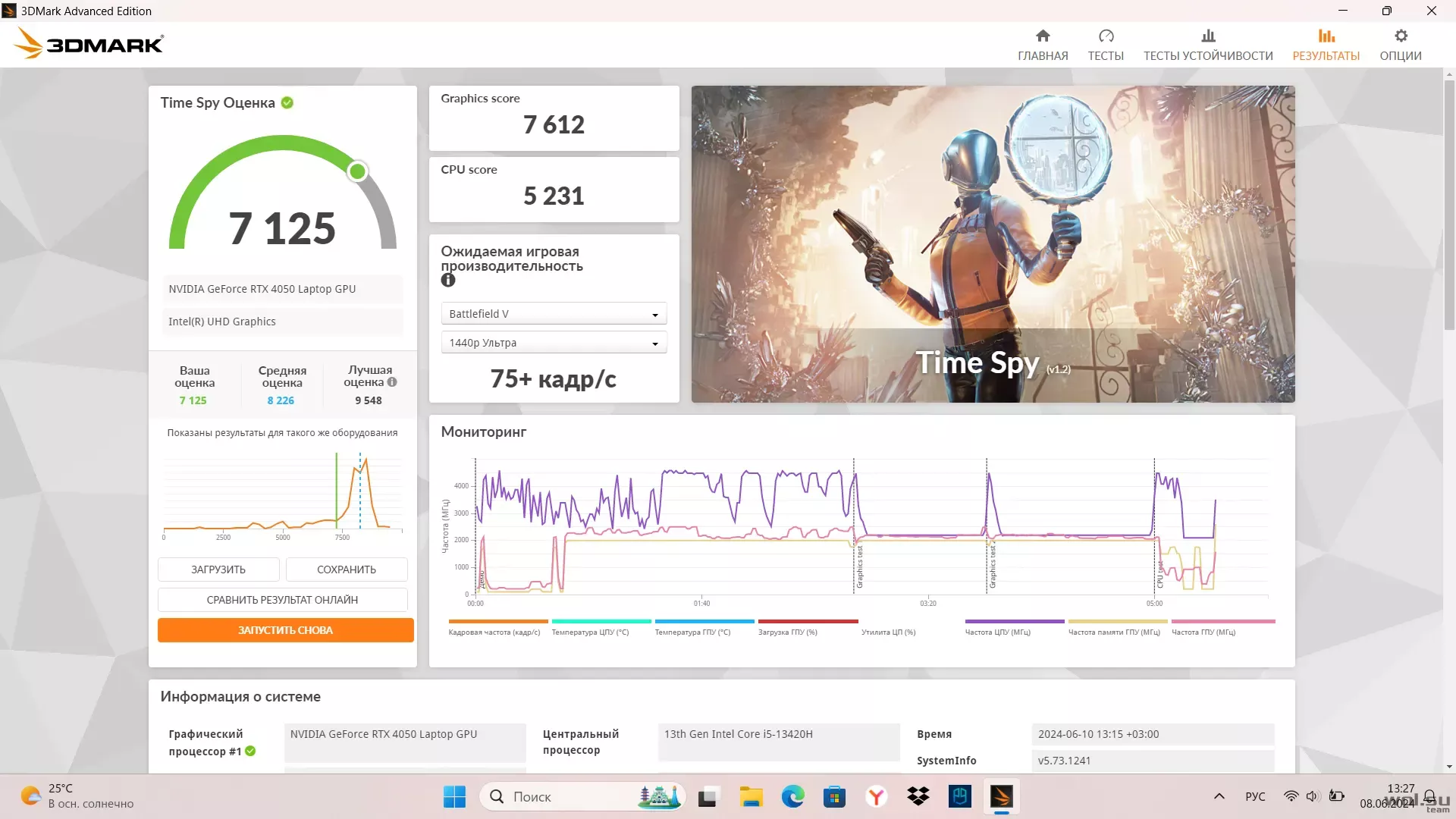Switch the РУС input language indicator
1456x819 pixels.
coord(1255,796)
